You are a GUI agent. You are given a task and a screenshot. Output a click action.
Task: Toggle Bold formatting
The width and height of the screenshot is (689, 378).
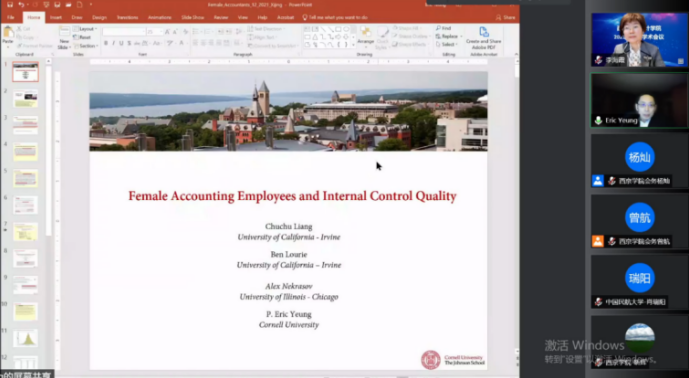[x=106, y=43]
